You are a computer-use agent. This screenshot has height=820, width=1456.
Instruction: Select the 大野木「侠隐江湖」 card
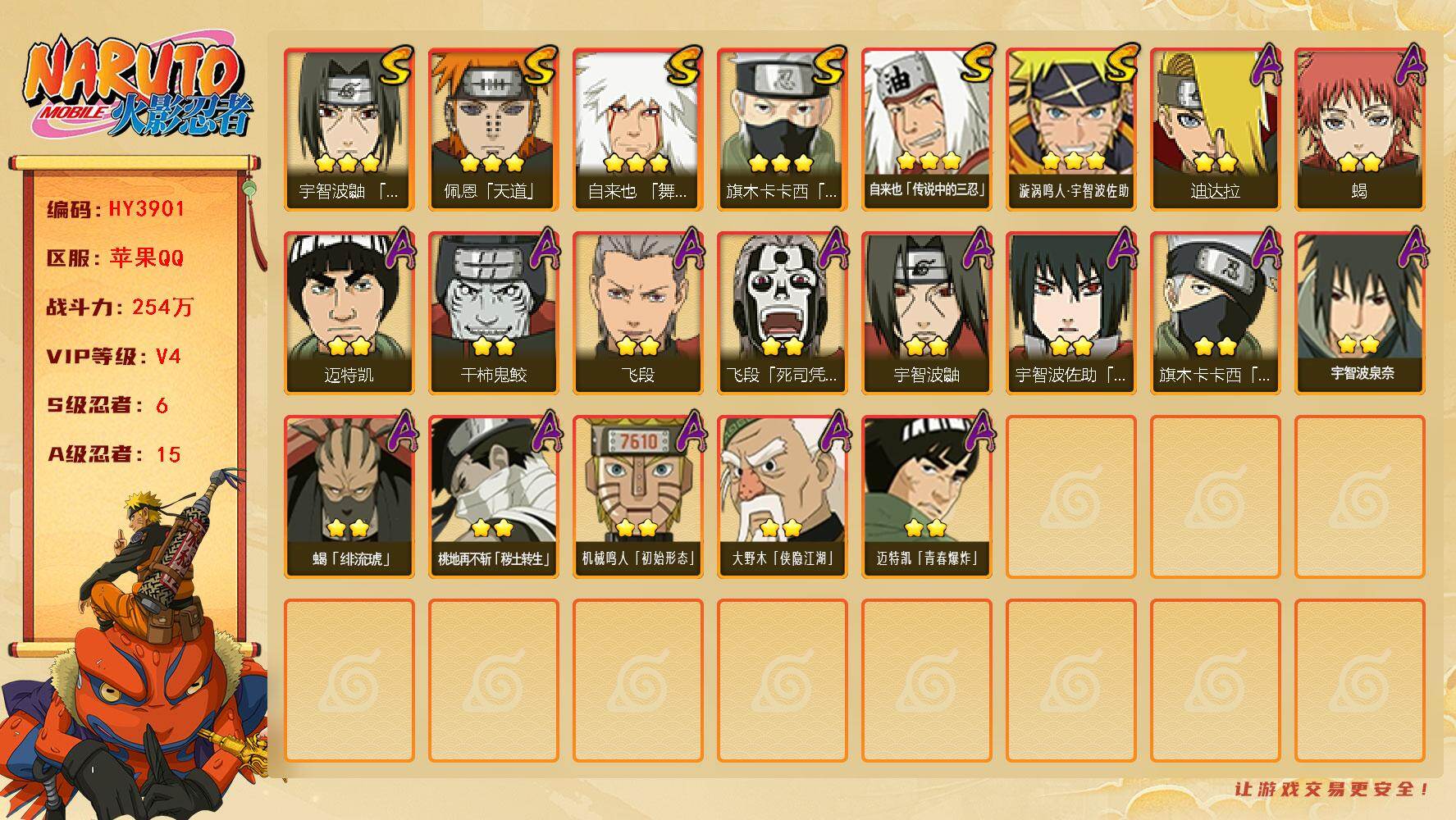782,497
